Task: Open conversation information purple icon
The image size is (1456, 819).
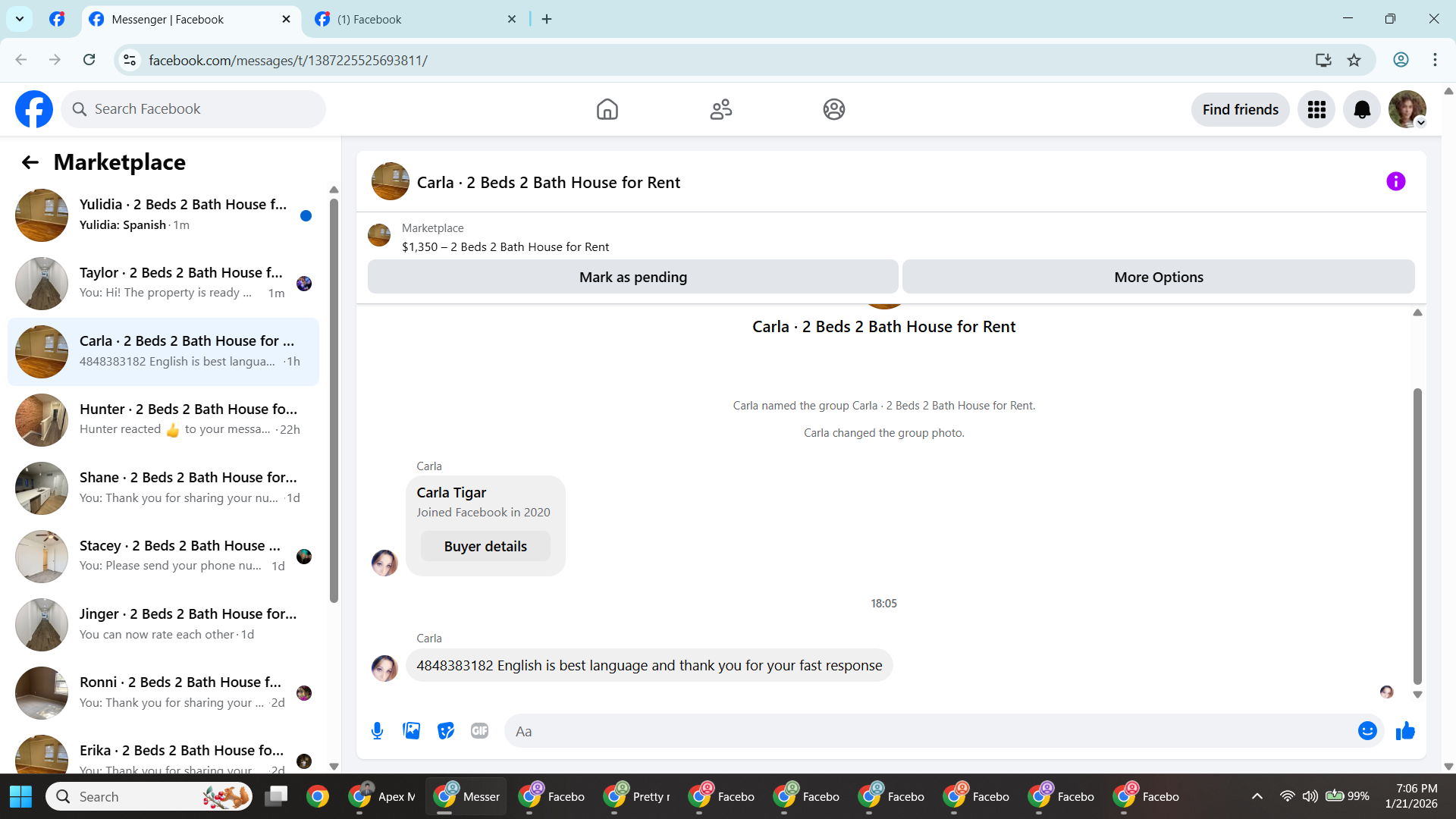Action: [1395, 181]
